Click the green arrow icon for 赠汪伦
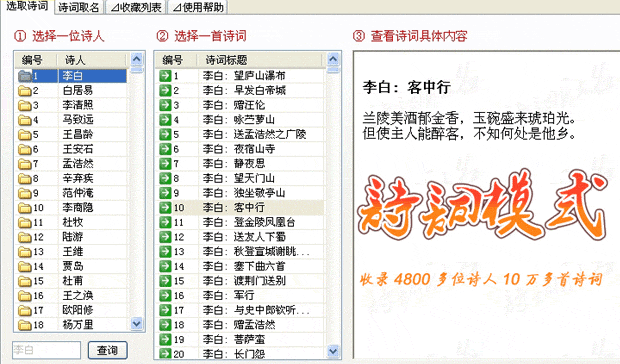Image resolution: width=620 pixels, height=364 pixels. 165,105
